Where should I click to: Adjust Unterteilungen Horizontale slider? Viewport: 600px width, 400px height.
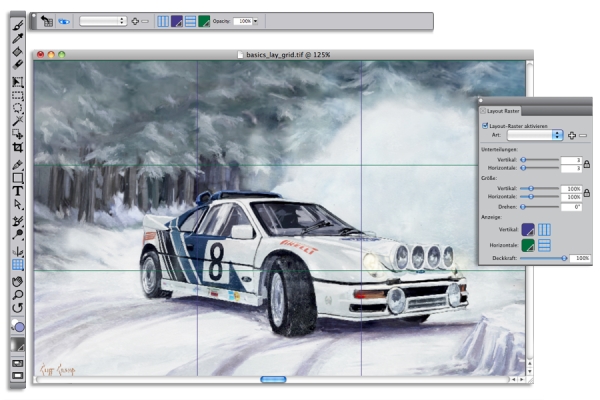pos(540,168)
